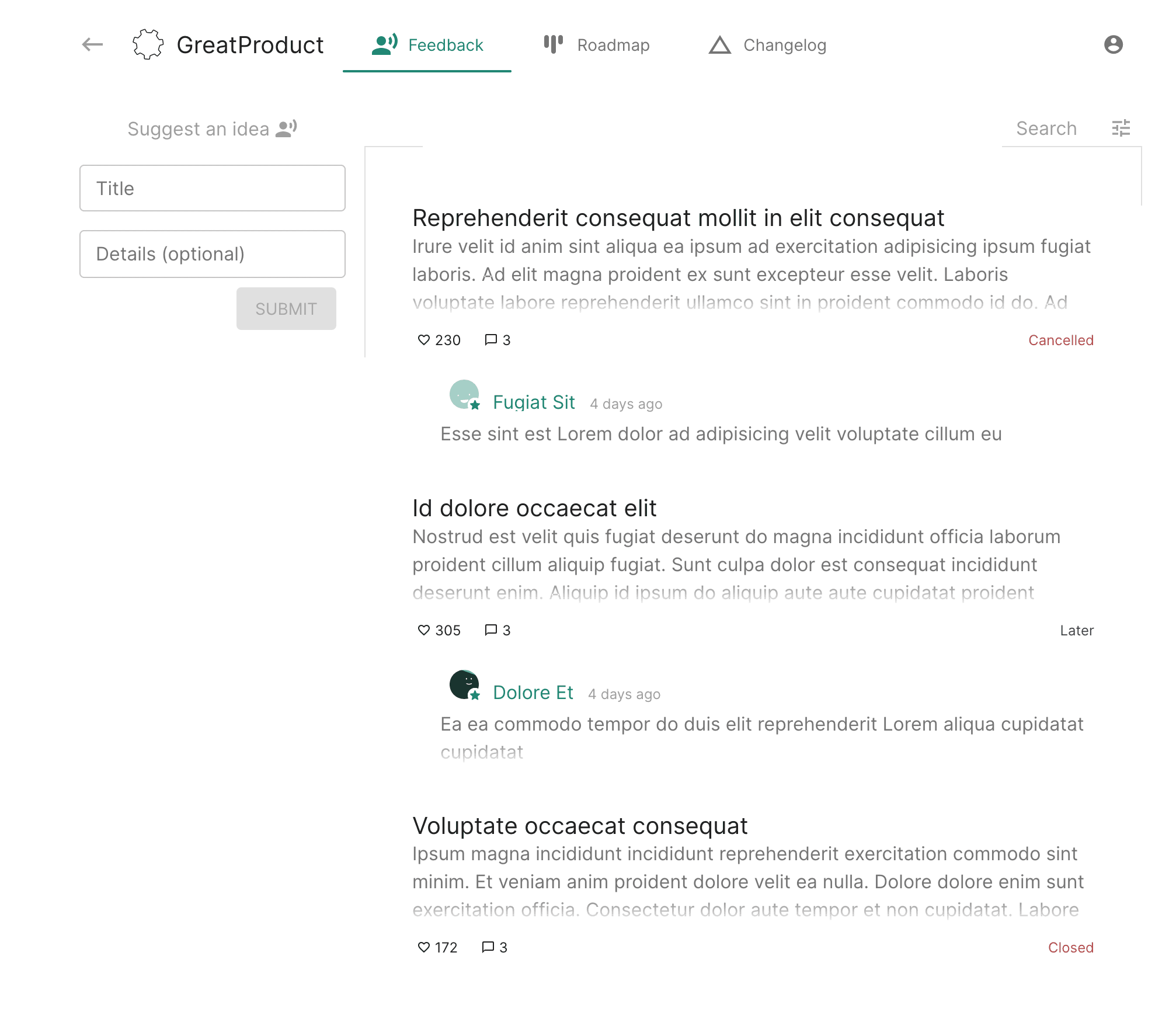Click into the Search box
This screenshot has height=1036, width=1169.
(1046, 128)
